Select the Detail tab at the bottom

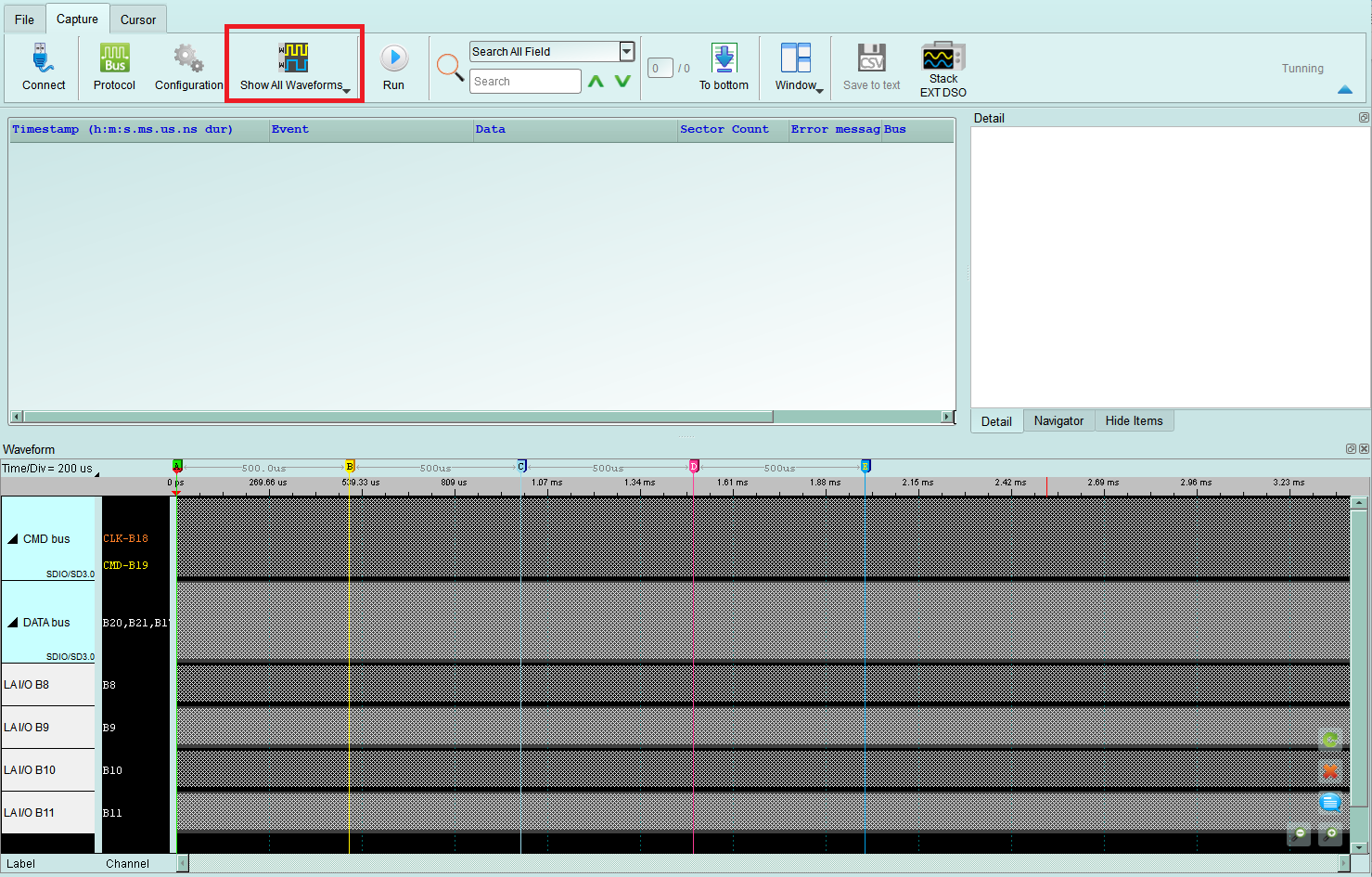[x=996, y=421]
